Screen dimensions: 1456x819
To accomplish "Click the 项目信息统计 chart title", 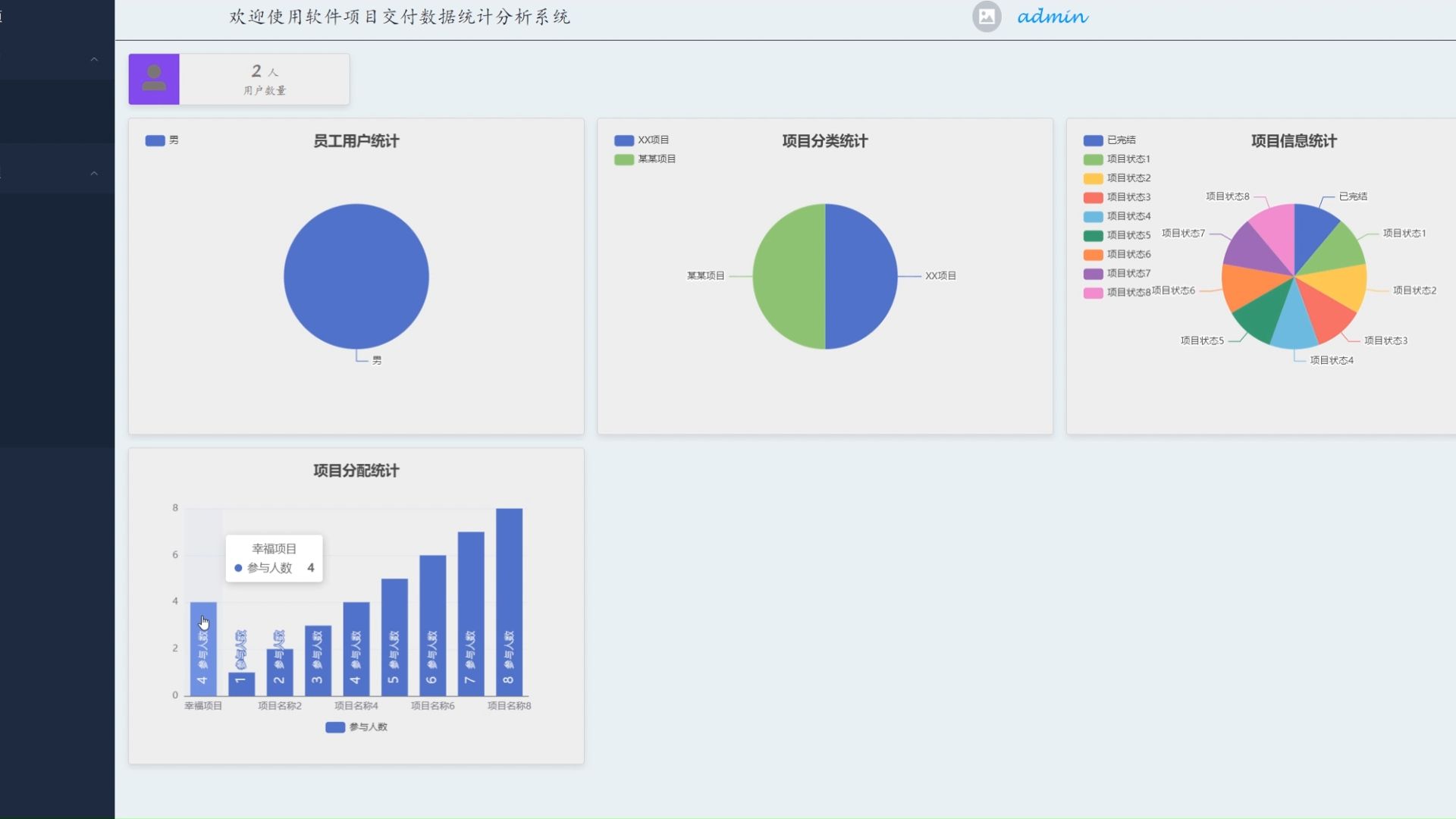I will (1294, 141).
